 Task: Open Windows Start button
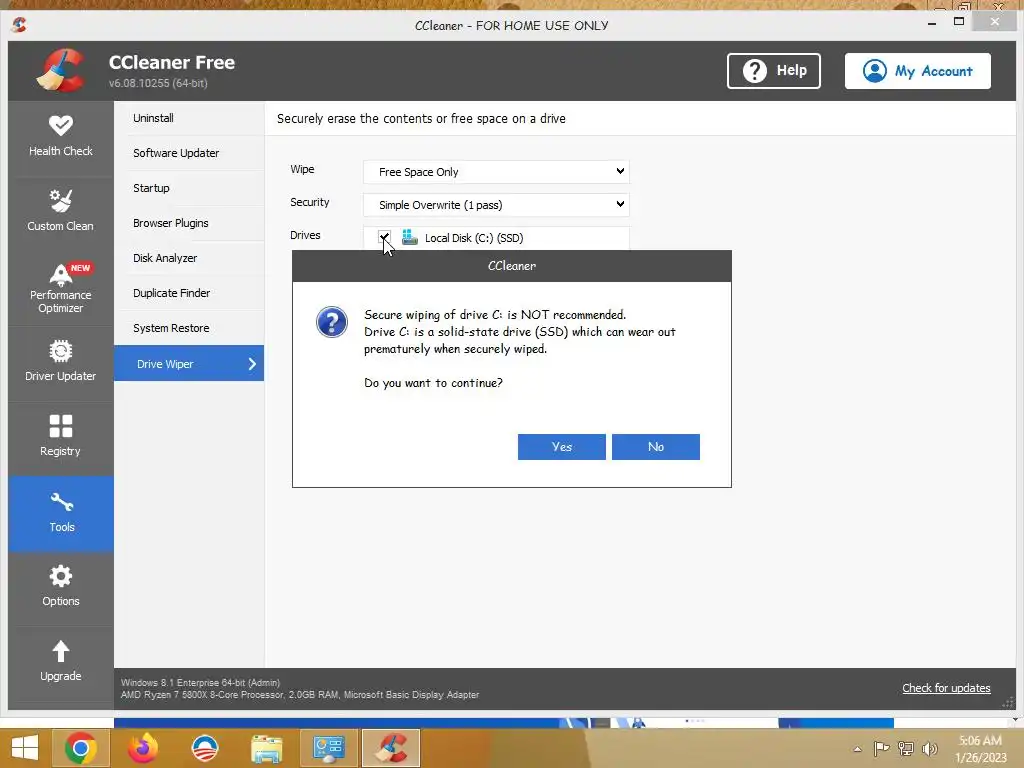[25, 748]
